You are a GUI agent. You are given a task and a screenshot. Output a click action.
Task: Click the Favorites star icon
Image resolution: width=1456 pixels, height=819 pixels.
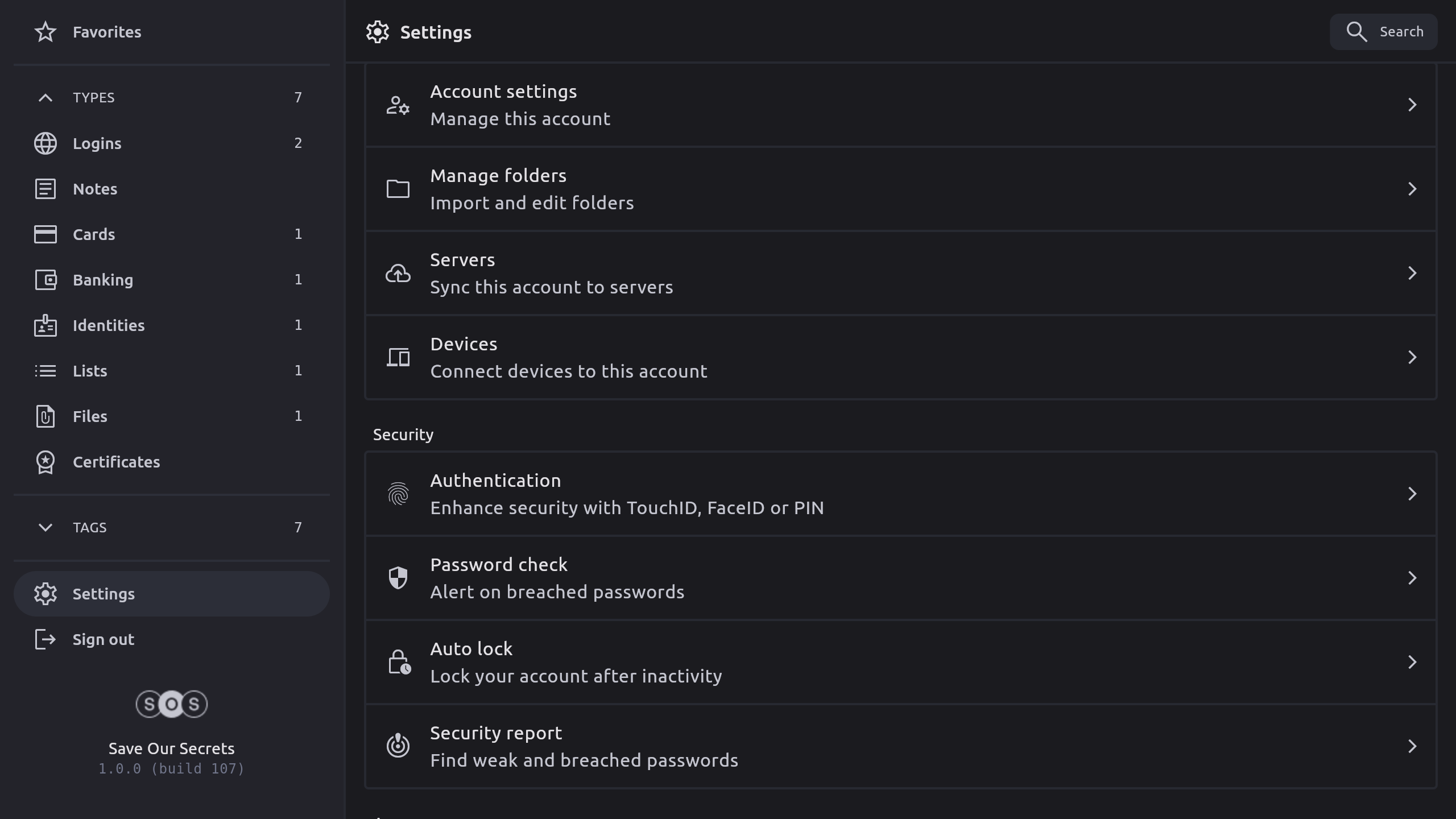click(x=45, y=32)
